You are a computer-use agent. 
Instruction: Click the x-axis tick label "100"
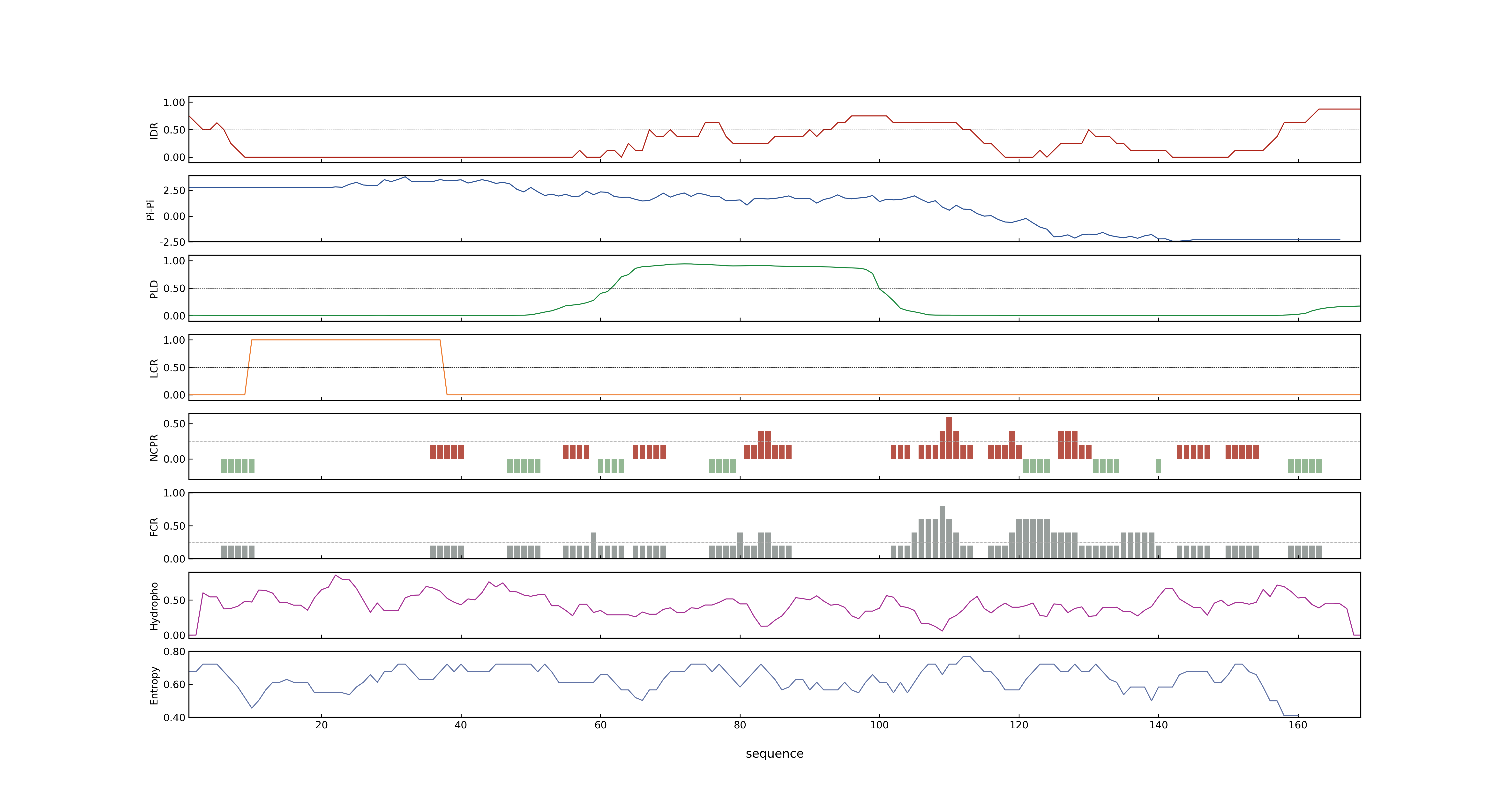(x=879, y=725)
